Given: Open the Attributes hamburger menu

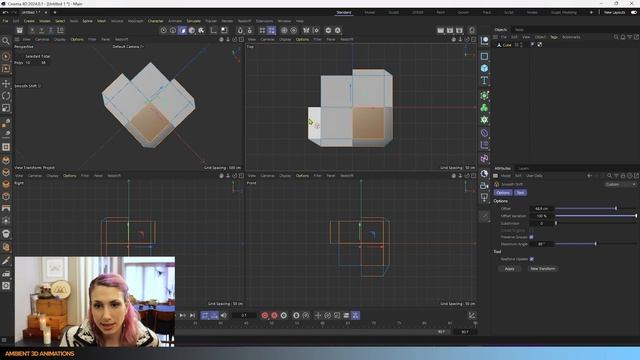Looking at the screenshot, I should pyautogui.click(x=496, y=176).
